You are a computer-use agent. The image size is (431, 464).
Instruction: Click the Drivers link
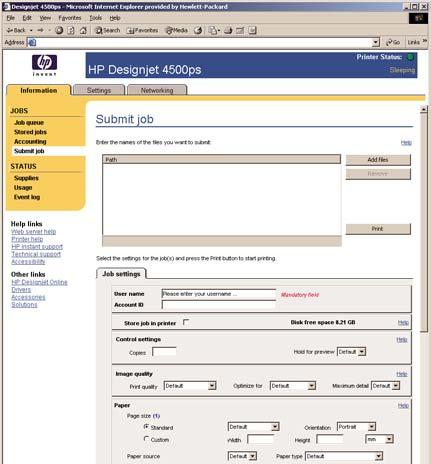click(21, 289)
